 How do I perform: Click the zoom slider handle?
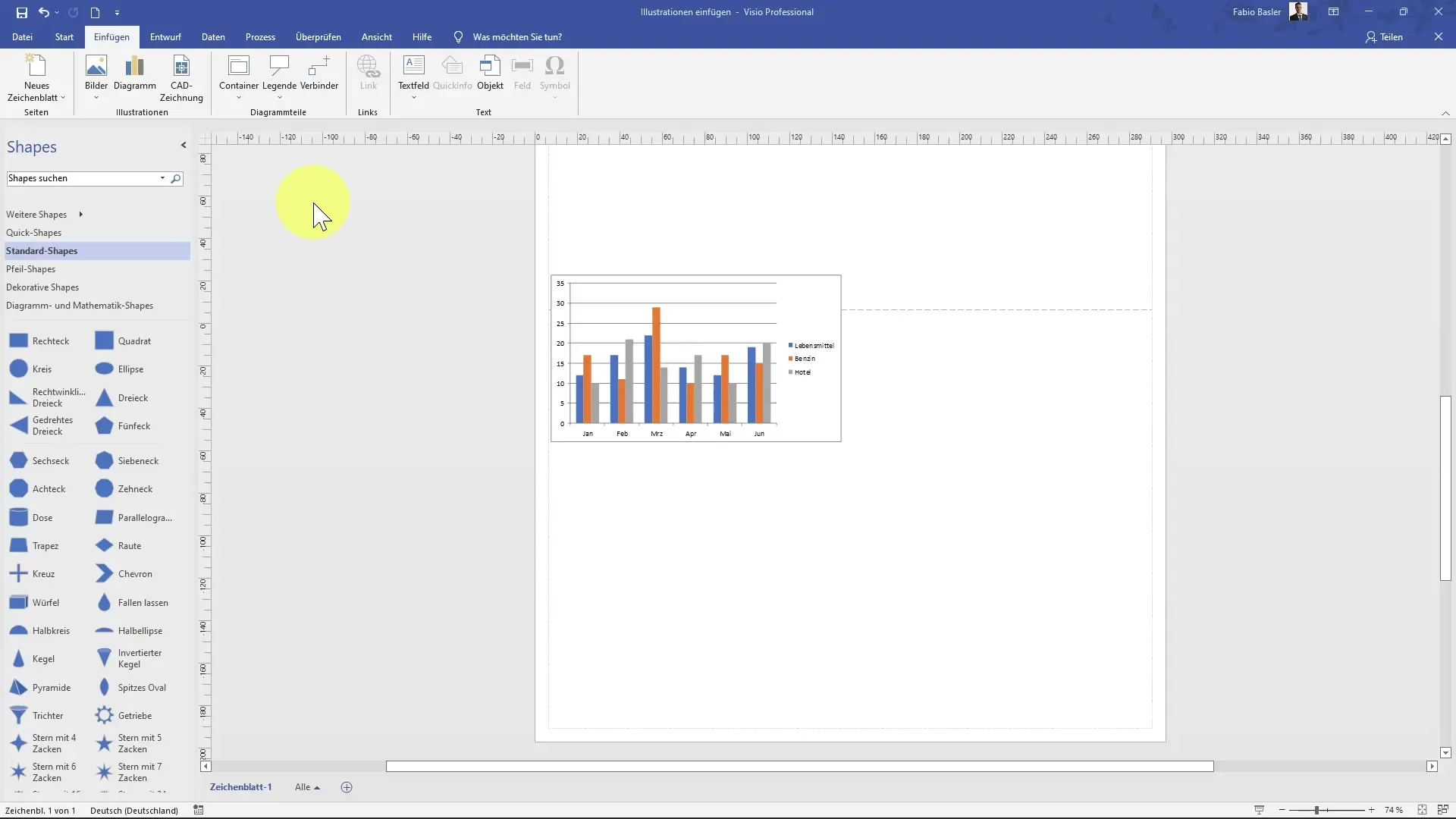click(1317, 810)
